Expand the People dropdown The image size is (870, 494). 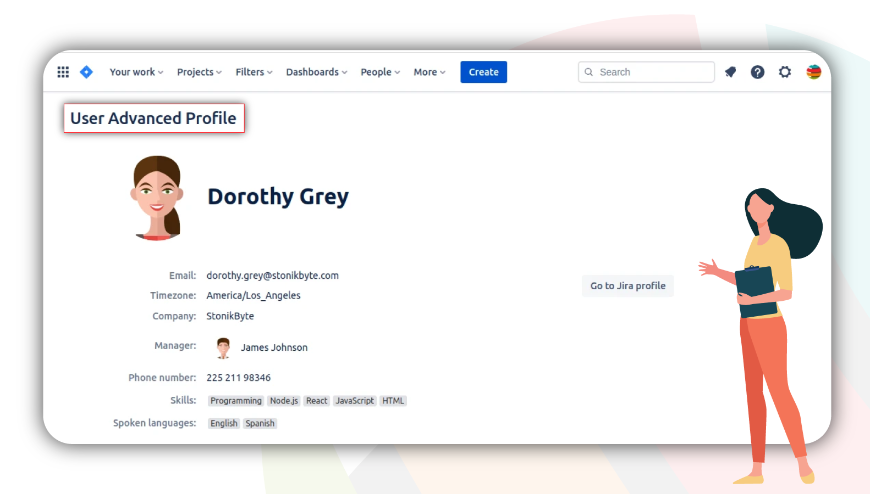(380, 72)
